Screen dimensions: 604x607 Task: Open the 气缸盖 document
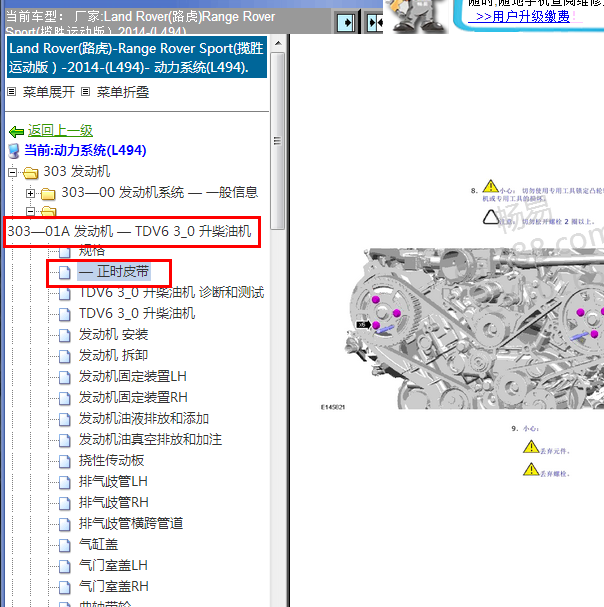[98, 544]
